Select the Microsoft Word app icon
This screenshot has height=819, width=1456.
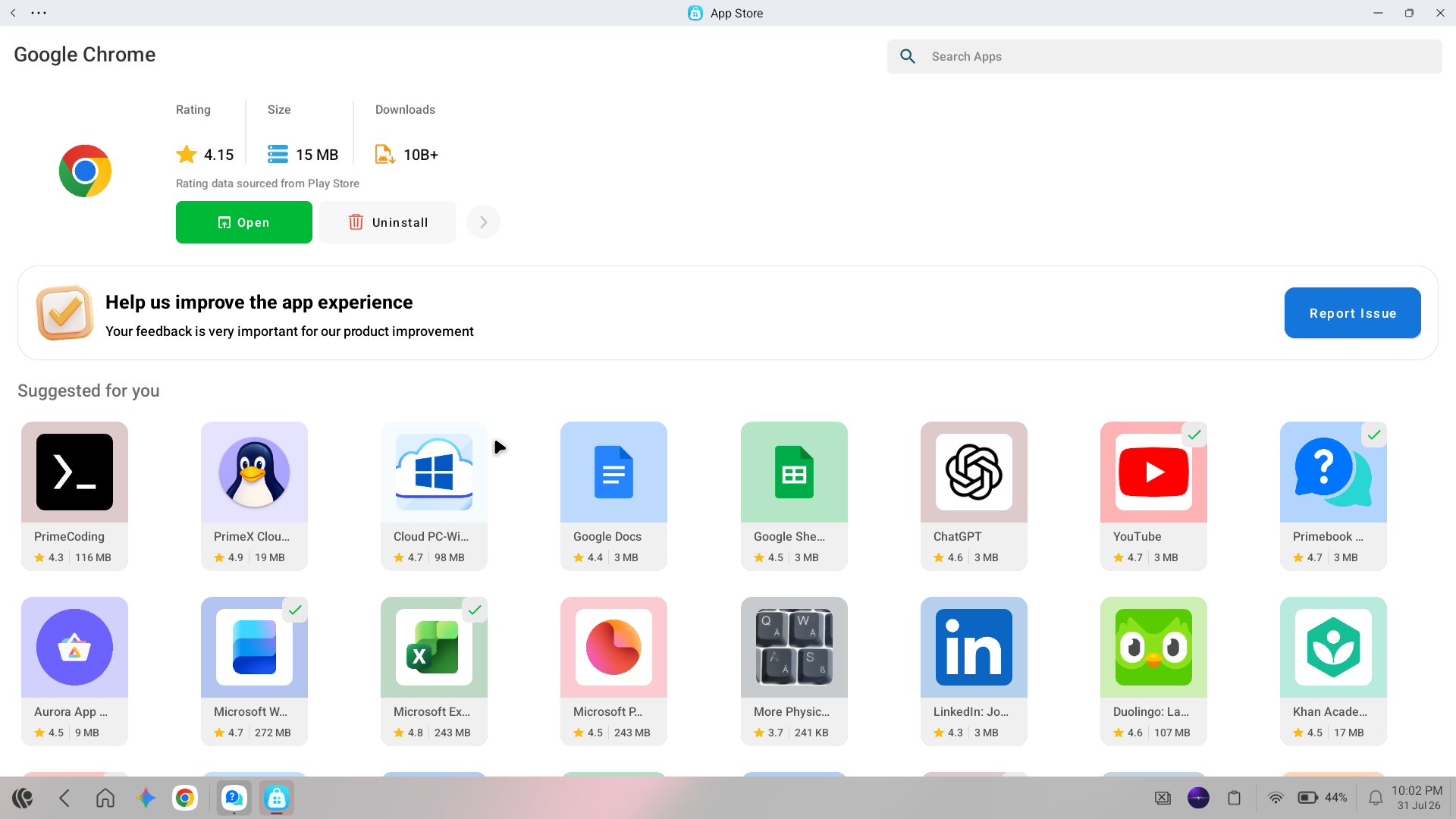254,647
